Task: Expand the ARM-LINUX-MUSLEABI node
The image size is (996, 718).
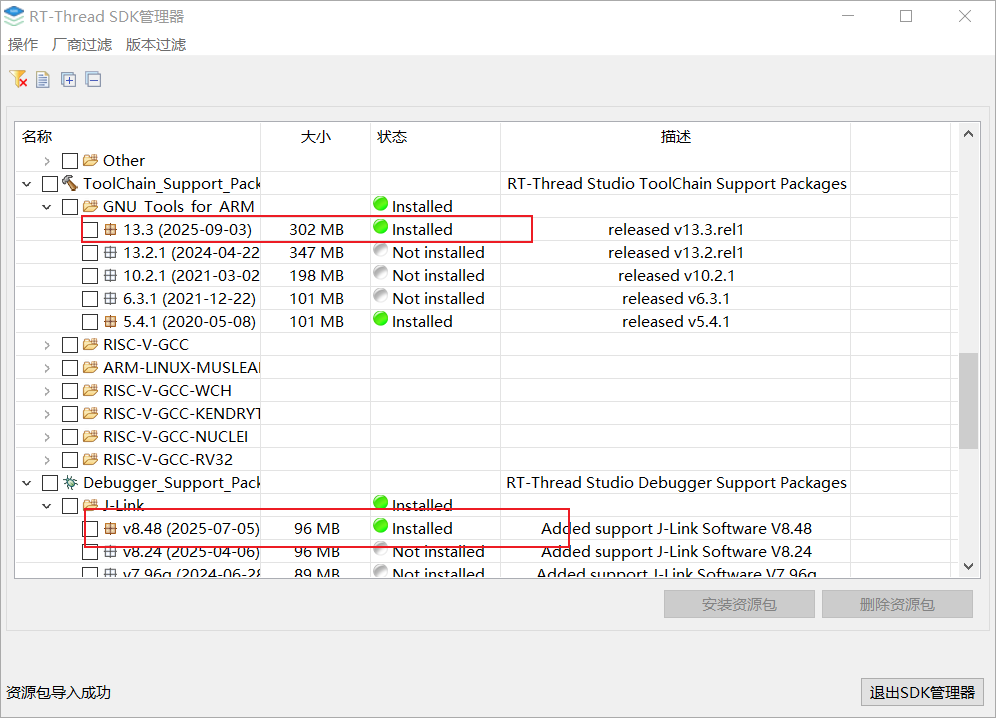Action: [x=46, y=368]
